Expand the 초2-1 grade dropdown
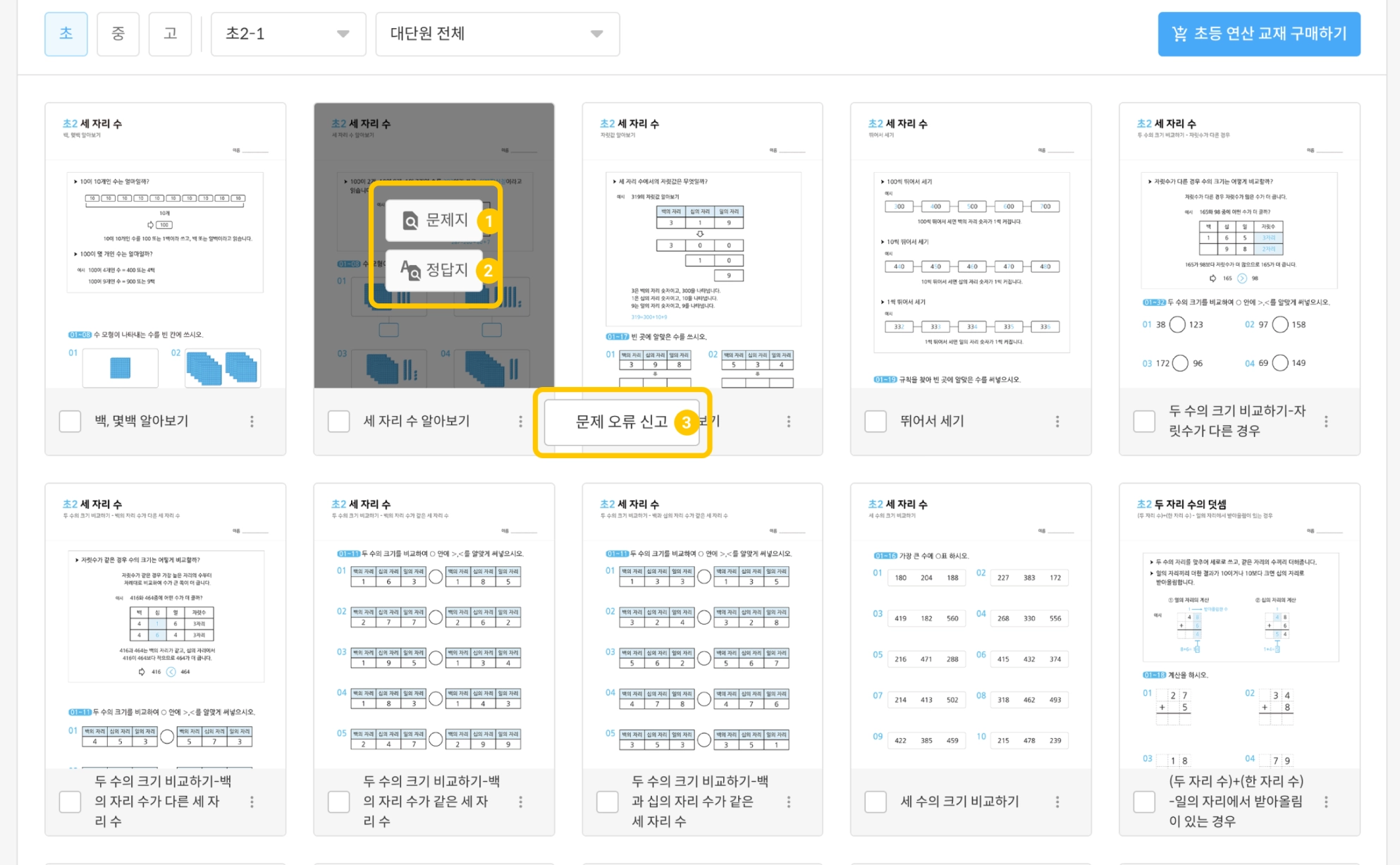 pos(288,34)
